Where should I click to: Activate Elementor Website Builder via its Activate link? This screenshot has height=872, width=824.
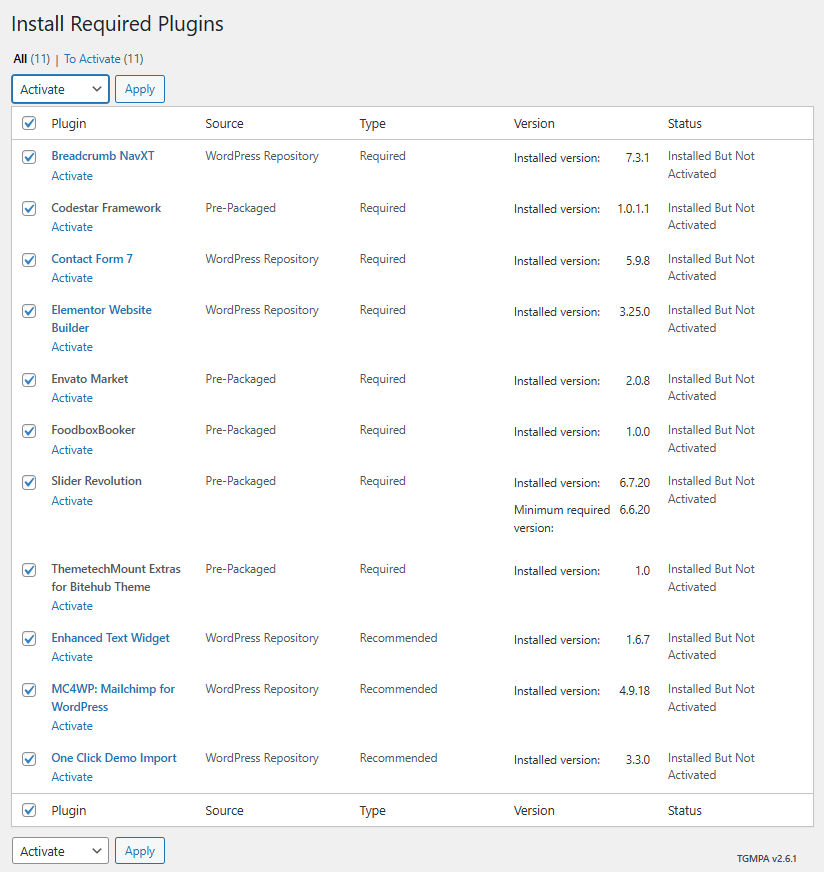(x=72, y=347)
